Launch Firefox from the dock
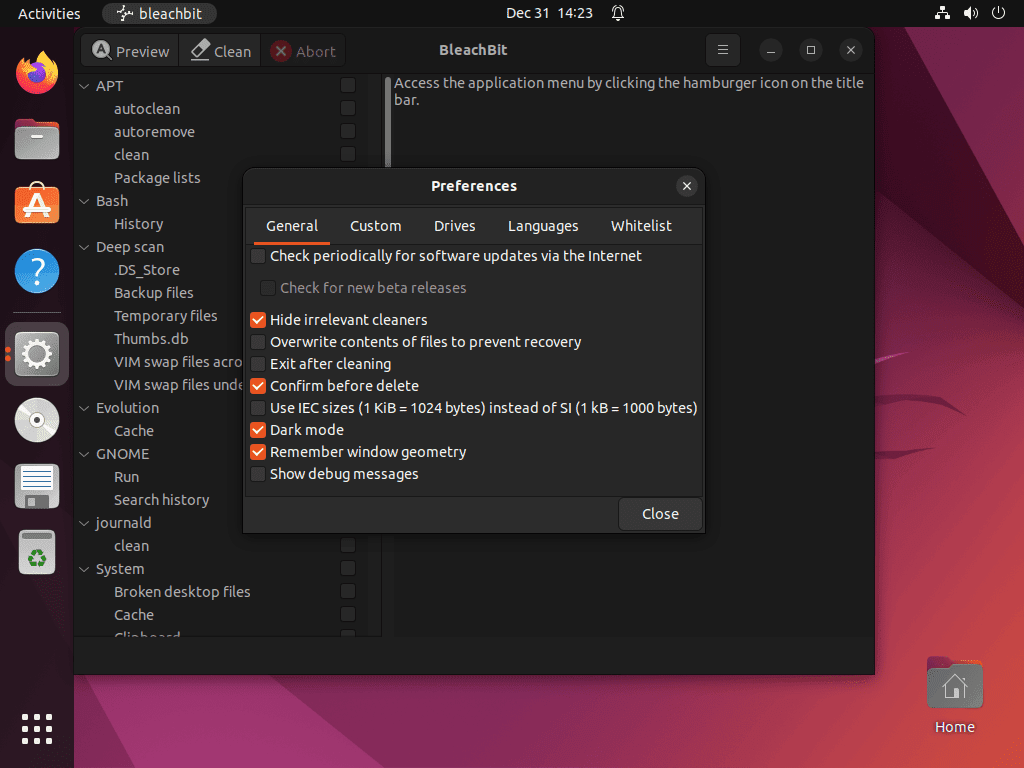 [36, 71]
